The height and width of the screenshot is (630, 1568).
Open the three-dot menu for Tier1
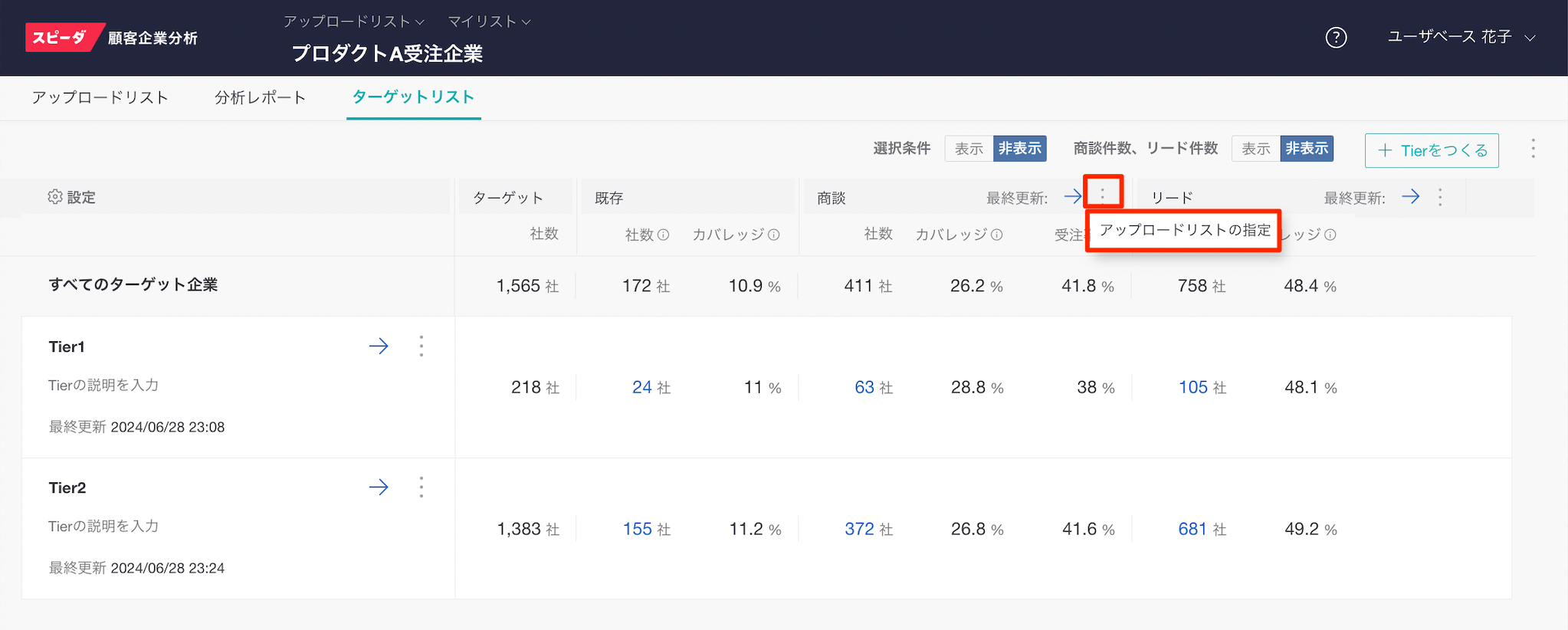pos(422,346)
